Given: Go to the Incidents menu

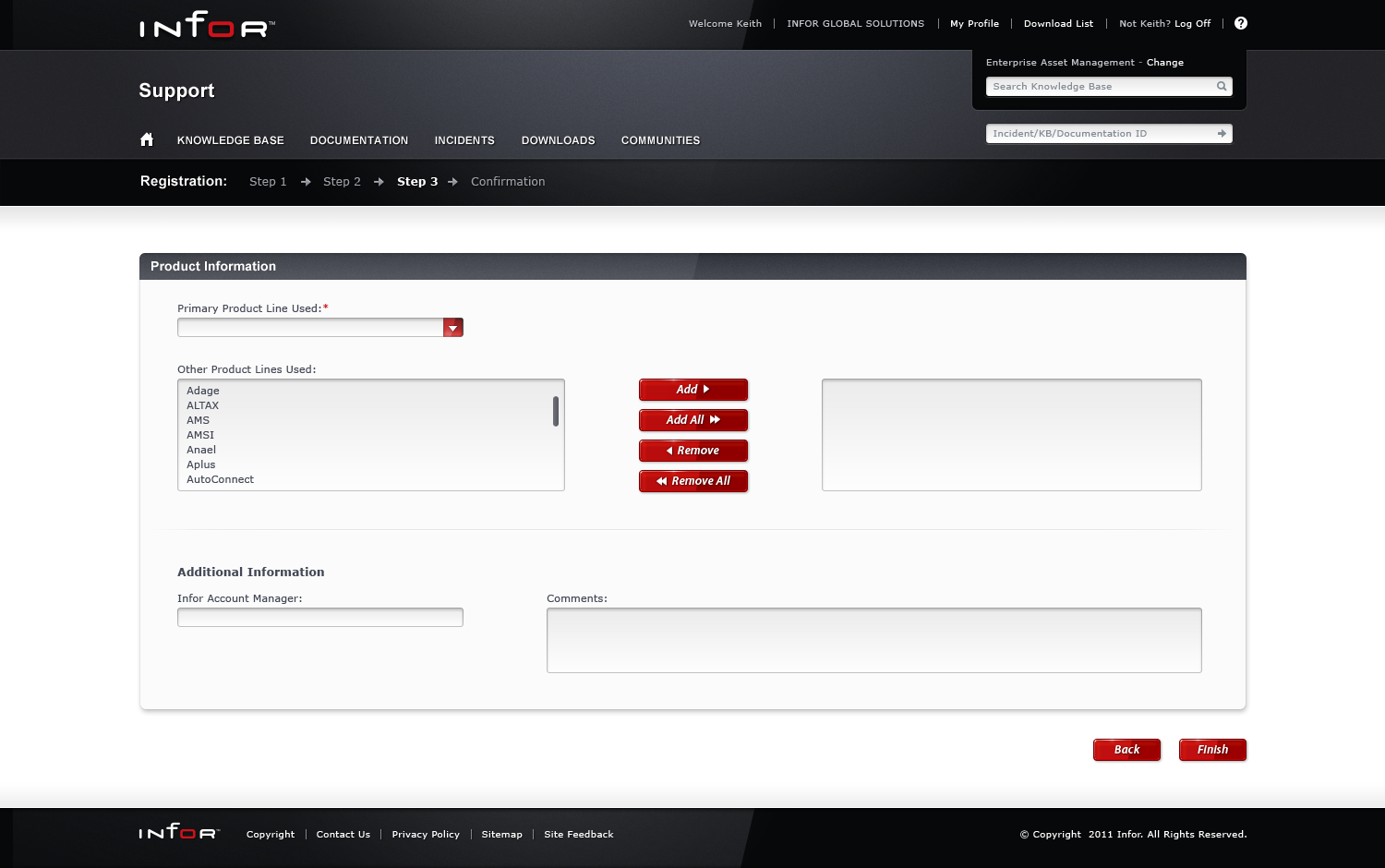Looking at the screenshot, I should coord(464,140).
